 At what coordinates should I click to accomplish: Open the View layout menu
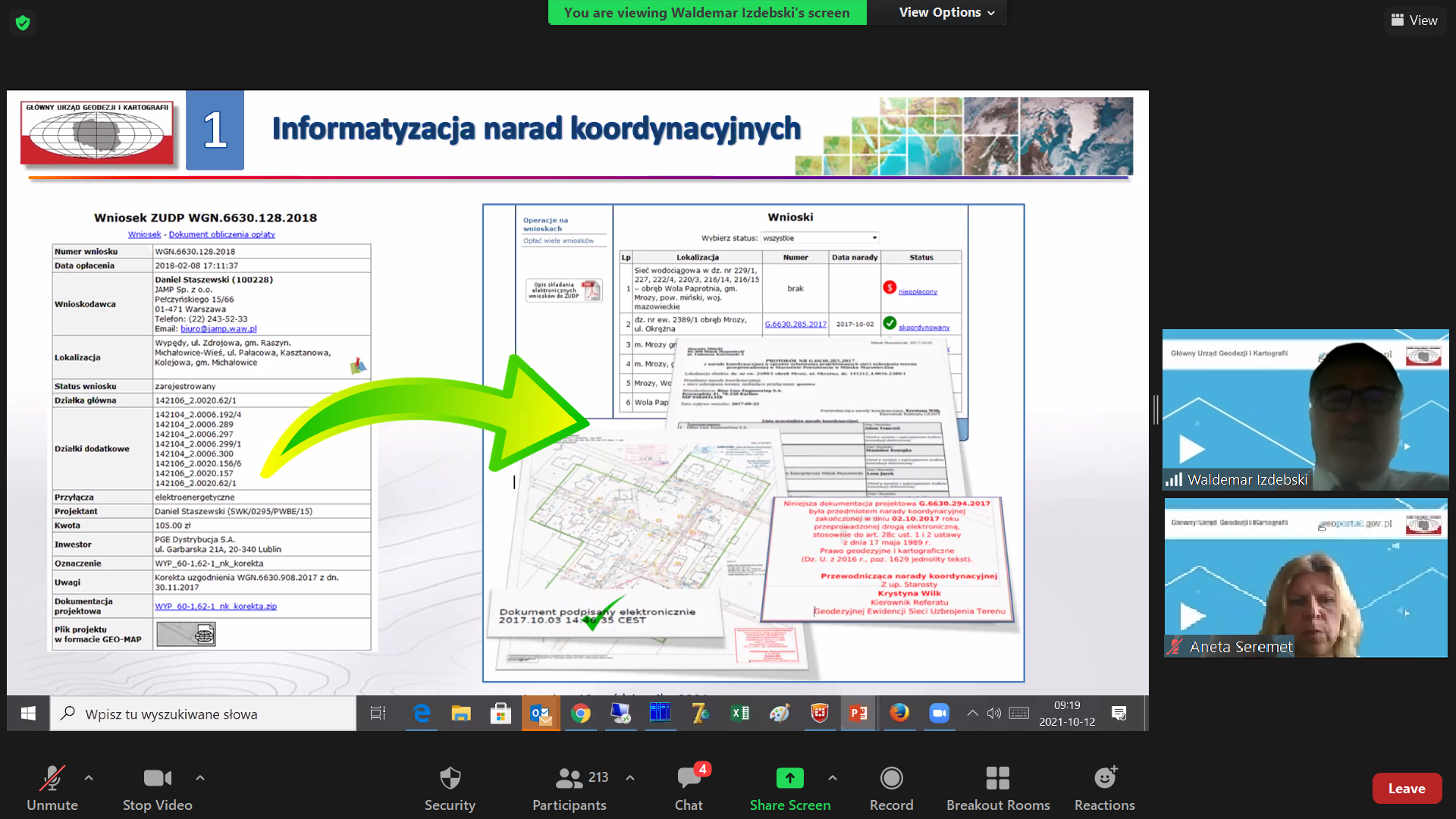[1414, 20]
